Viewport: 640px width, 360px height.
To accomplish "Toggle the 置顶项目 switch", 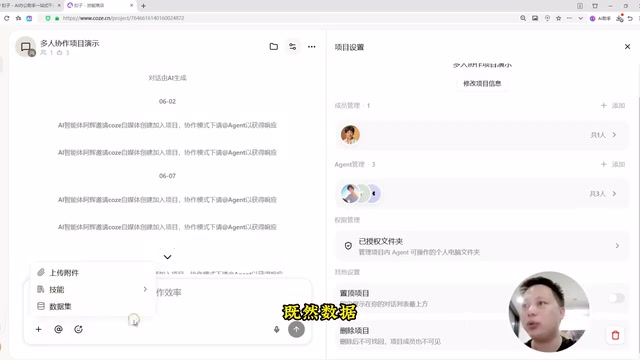I will [617, 298].
